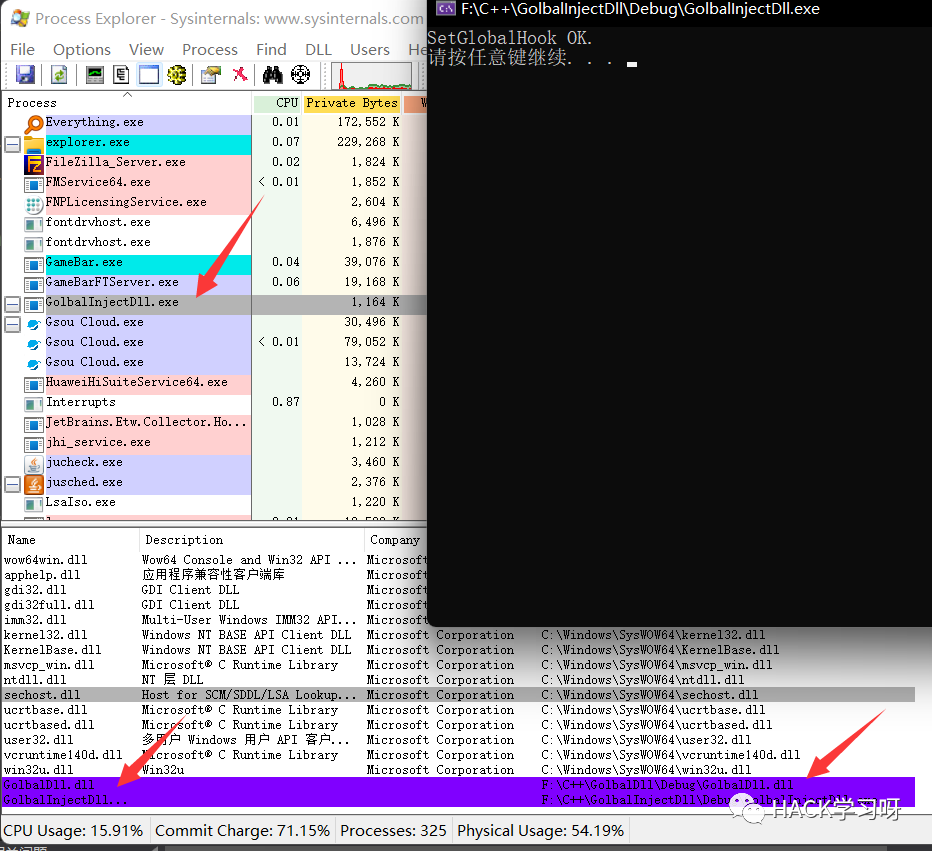This screenshot has width=932, height=851.
Task: Select the sechost.dll row
Action: [458, 695]
